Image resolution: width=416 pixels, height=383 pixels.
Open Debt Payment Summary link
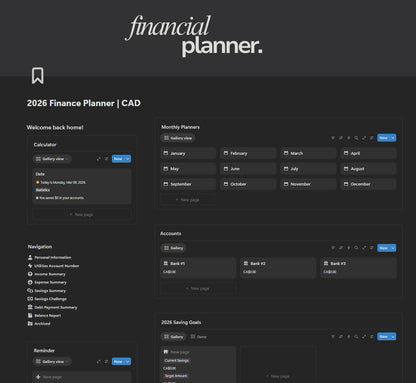[x=52, y=307]
